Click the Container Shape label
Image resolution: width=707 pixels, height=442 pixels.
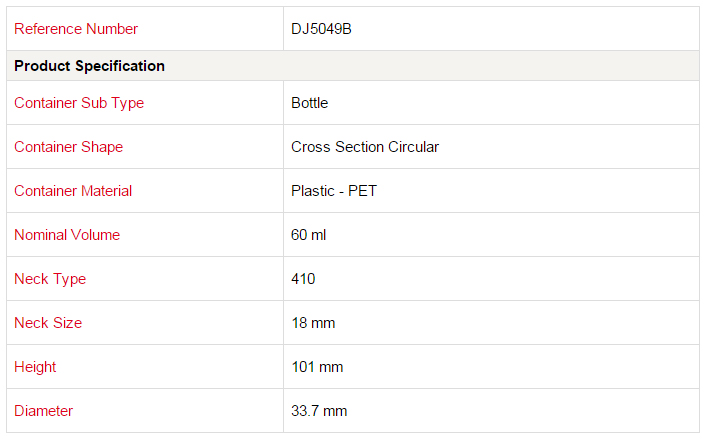[x=68, y=147]
